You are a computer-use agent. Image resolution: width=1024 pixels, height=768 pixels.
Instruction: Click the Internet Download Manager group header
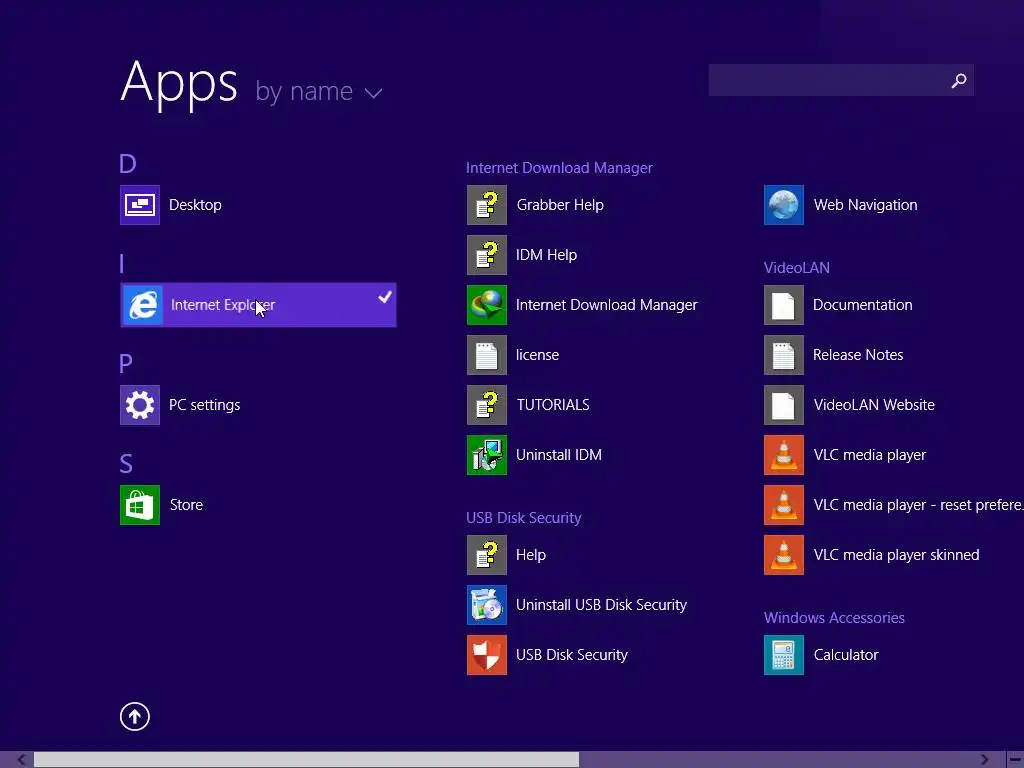[x=559, y=168]
